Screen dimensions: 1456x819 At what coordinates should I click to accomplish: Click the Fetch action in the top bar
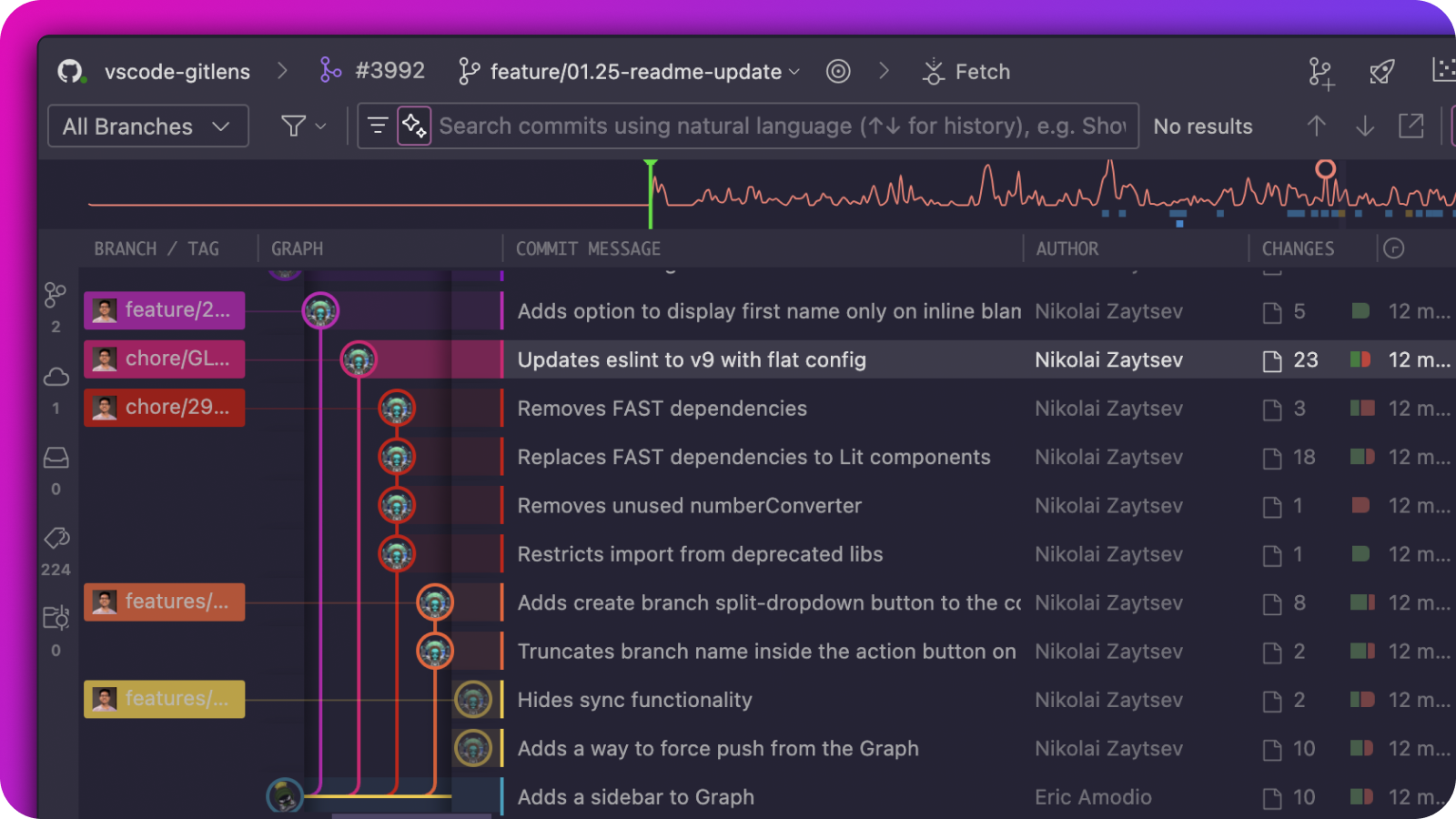click(x=966, y=71)
